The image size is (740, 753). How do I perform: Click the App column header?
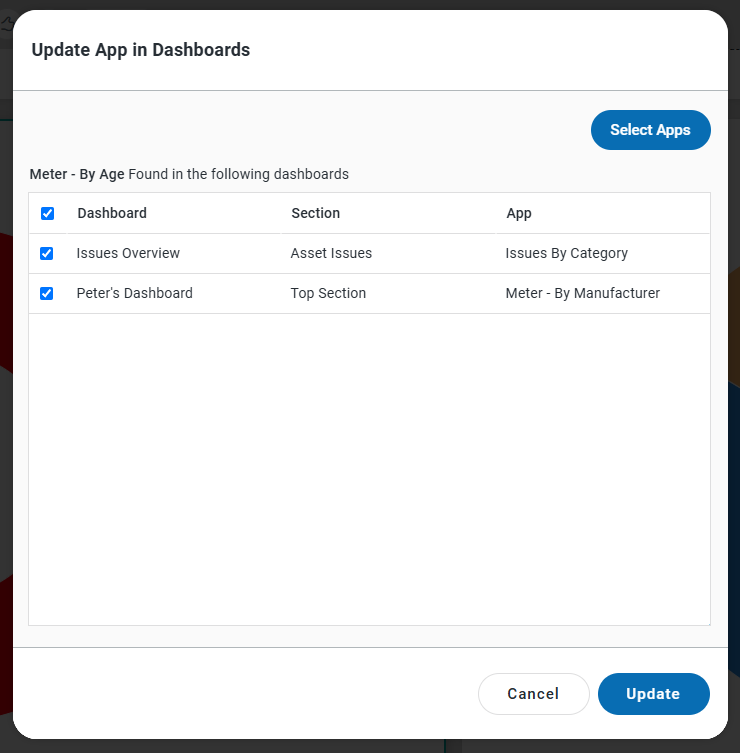coord(519,213)
